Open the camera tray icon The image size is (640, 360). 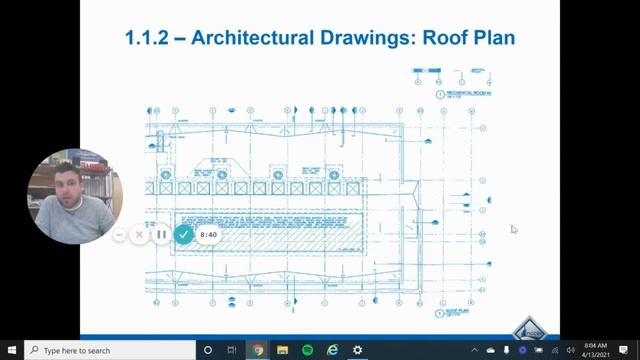click(539, 350)
